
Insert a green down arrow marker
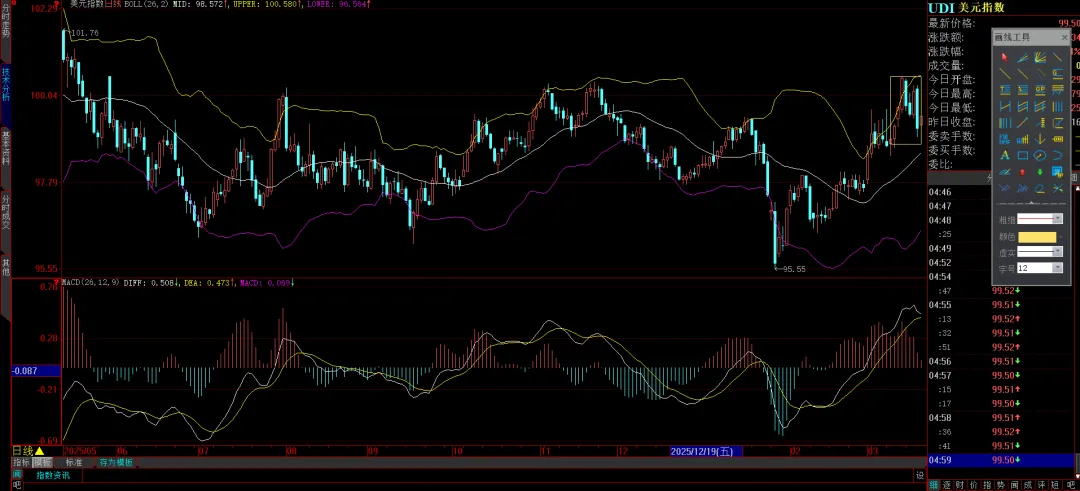1040,172
